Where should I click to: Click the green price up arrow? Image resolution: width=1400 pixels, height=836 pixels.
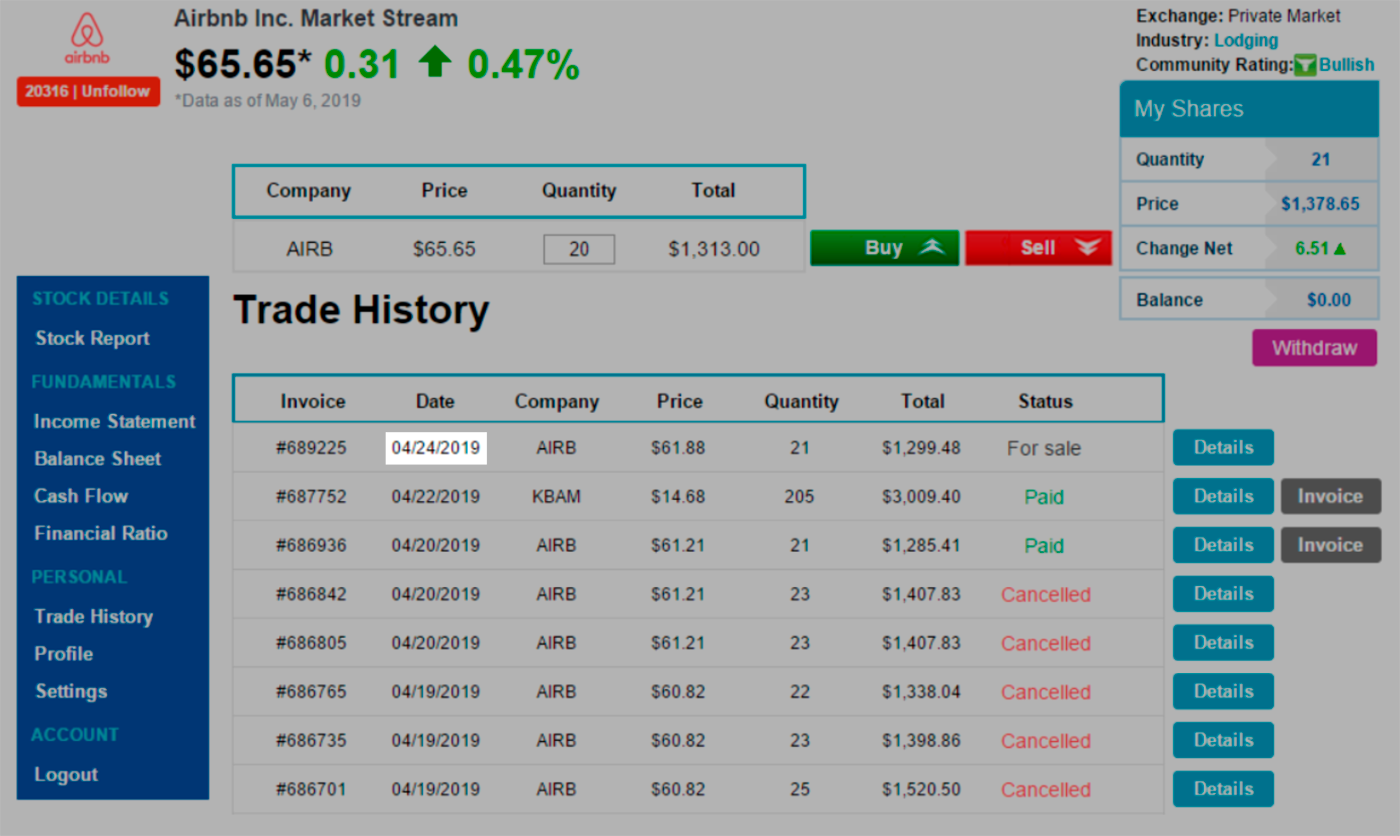click(x=435, y=63)
